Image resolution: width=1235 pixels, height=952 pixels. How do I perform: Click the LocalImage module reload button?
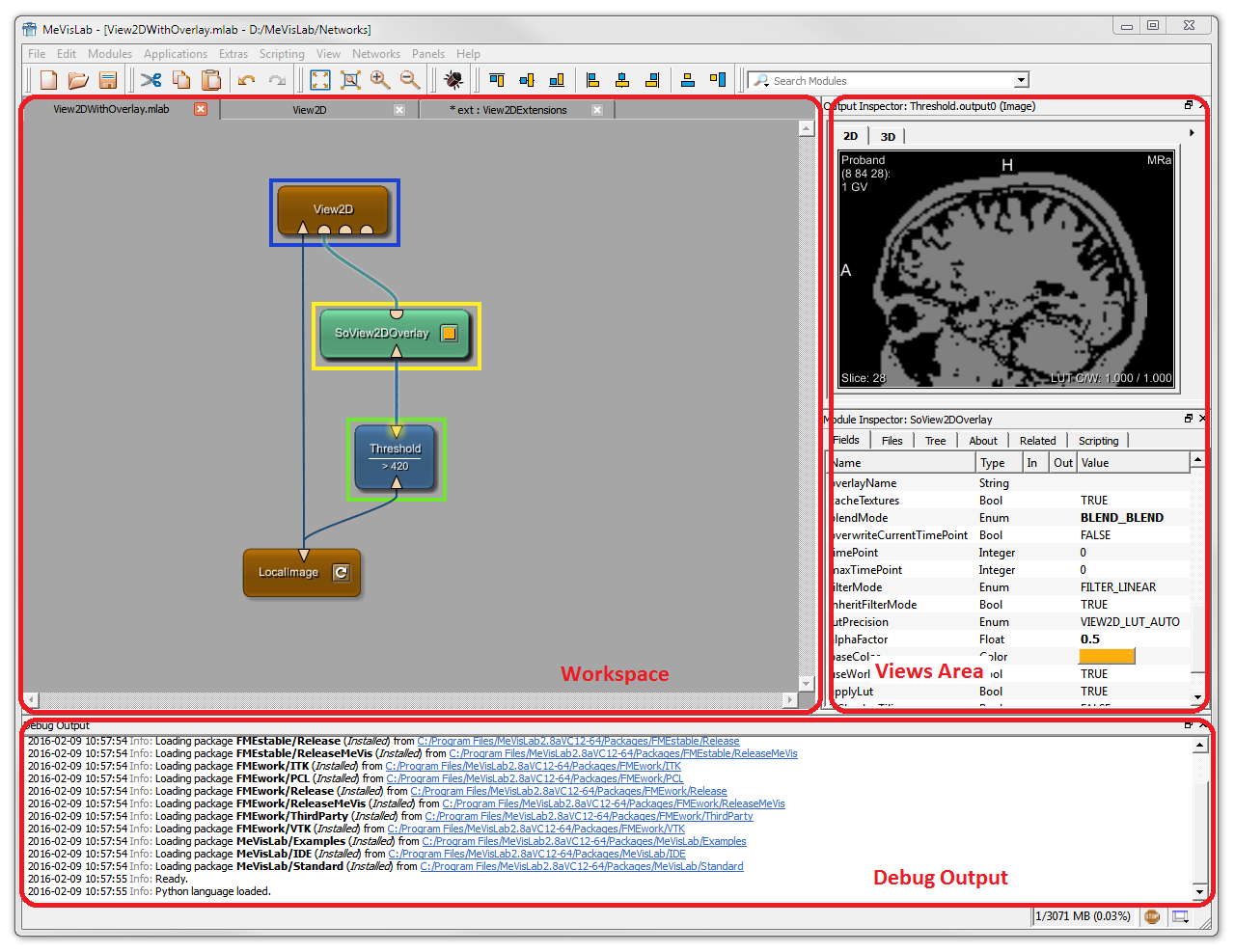coord(341,573)
